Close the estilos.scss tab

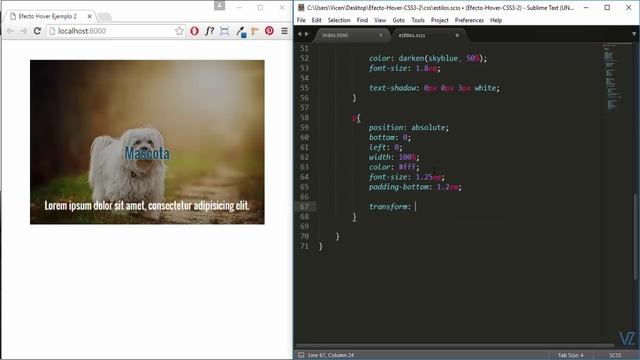(x=457, y=35)
